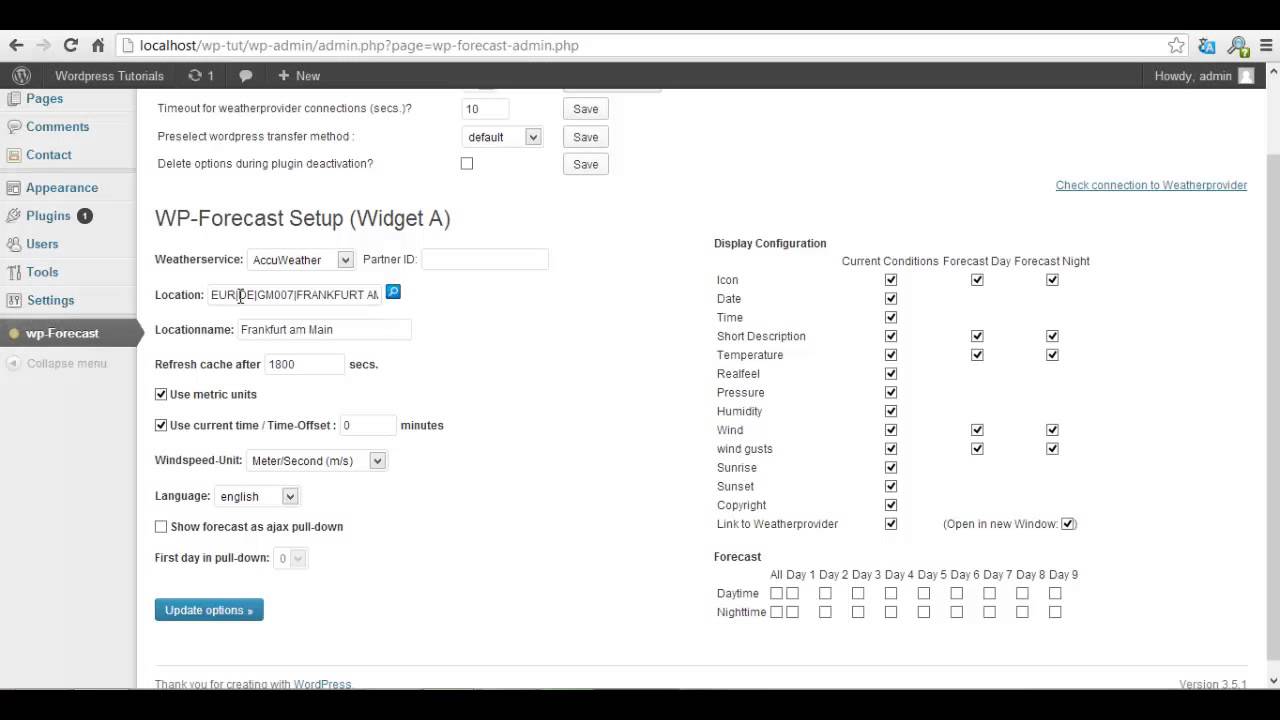Uncheck Use current time checkbox
The height and width of the screenshot is (720, 1280).
point(161,425)
